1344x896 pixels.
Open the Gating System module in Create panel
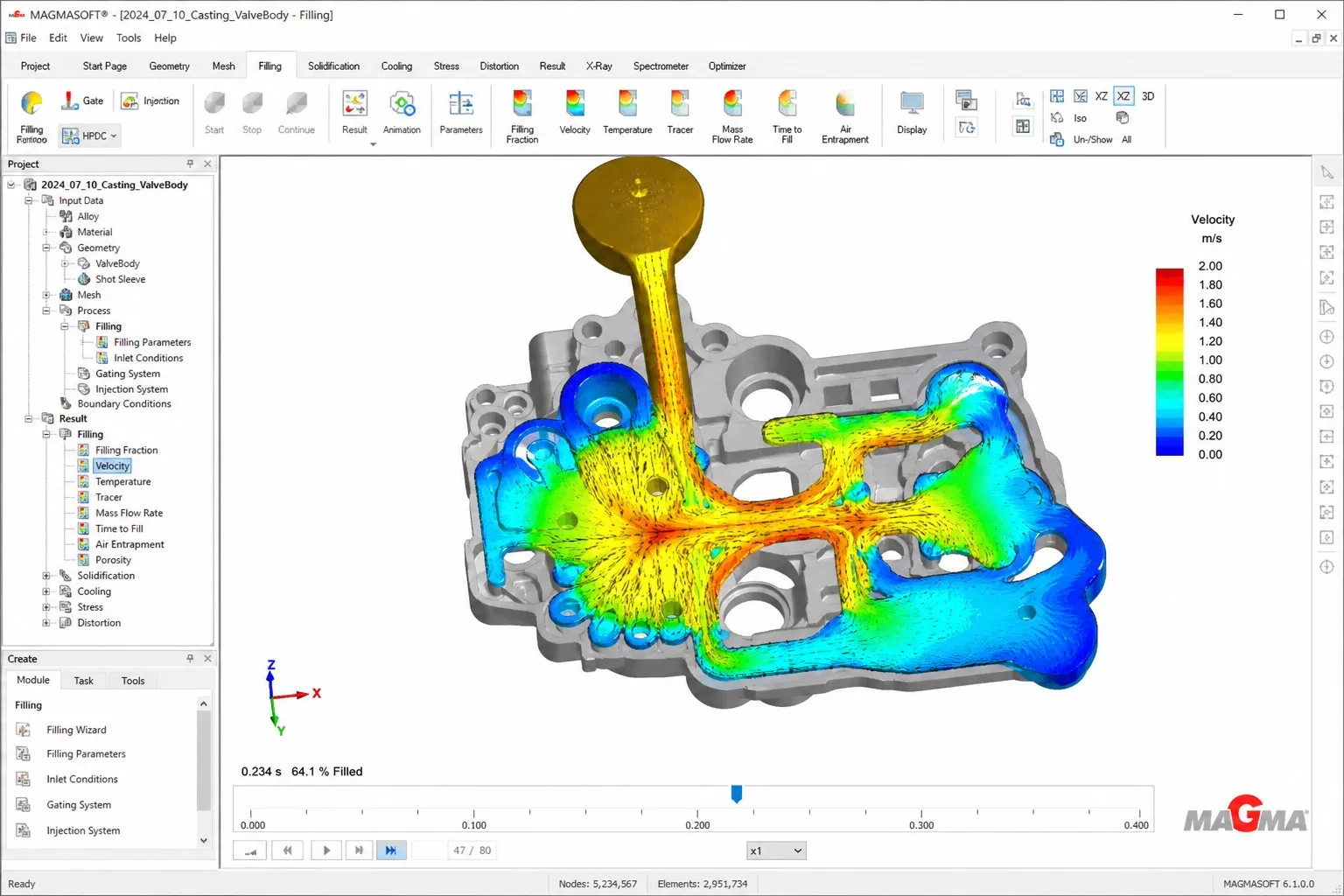click(x=79, y=805)
